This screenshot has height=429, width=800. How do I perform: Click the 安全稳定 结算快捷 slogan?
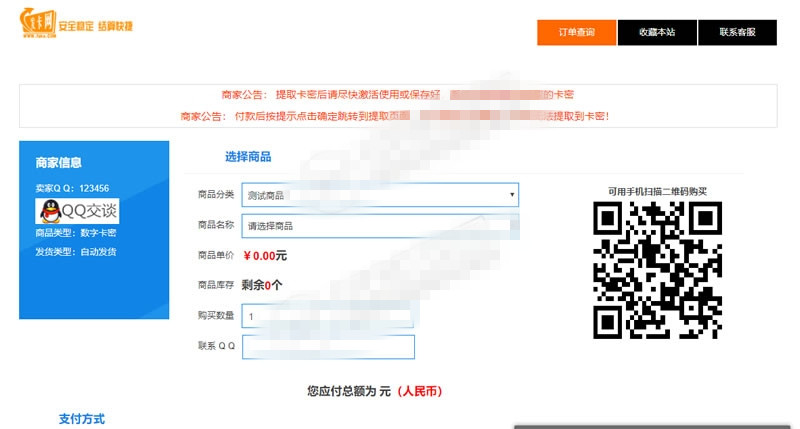point(95,27)
